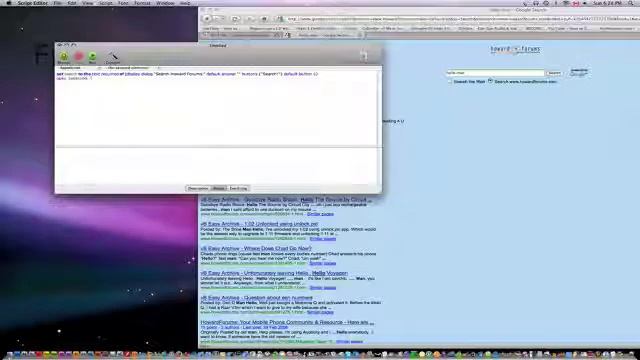Image resolution: width=640 pixels, height=360 pixels.
Task: Compile the script with the hammer icon
Action: coord(113,57)
